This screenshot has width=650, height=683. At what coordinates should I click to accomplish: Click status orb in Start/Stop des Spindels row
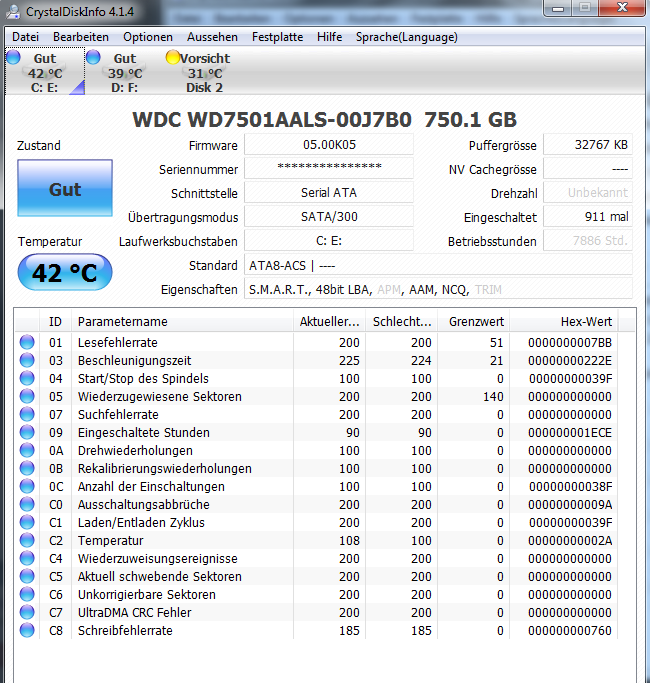pyautogui.click(x=27, y=378)
